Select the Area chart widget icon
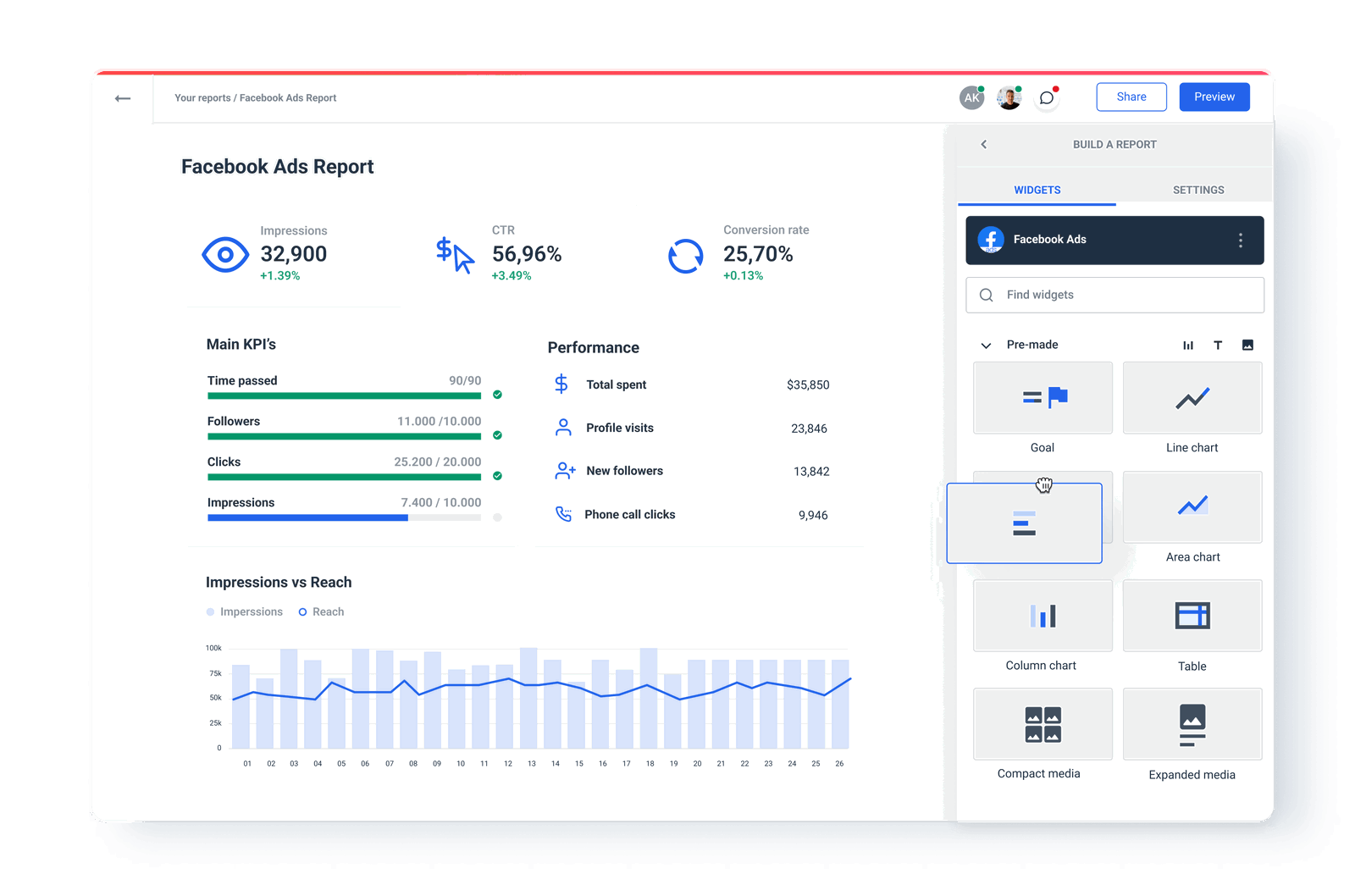Screen dimensions: 1355x896 [x=1192, y=506]
